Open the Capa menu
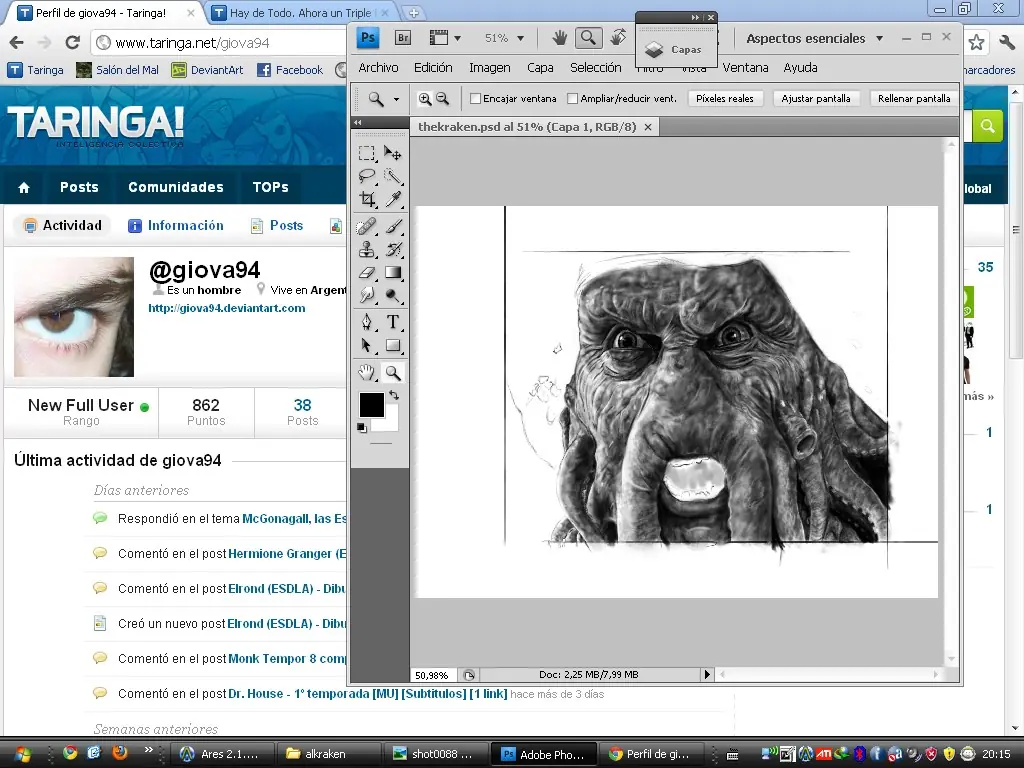1024x768 pixels. [x=540, y=67]
